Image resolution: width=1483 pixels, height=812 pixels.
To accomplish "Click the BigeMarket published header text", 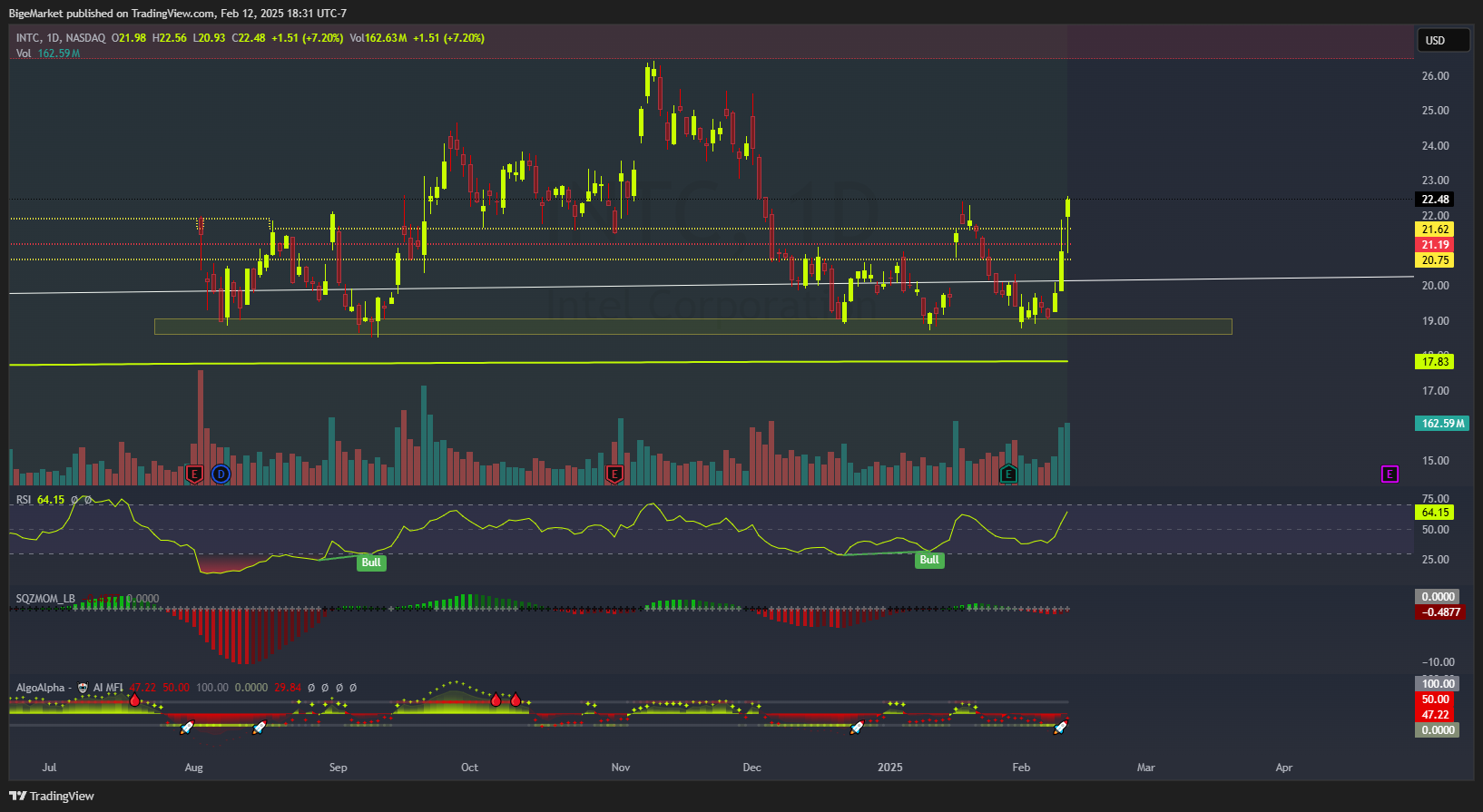I will (x=178, y=14).
